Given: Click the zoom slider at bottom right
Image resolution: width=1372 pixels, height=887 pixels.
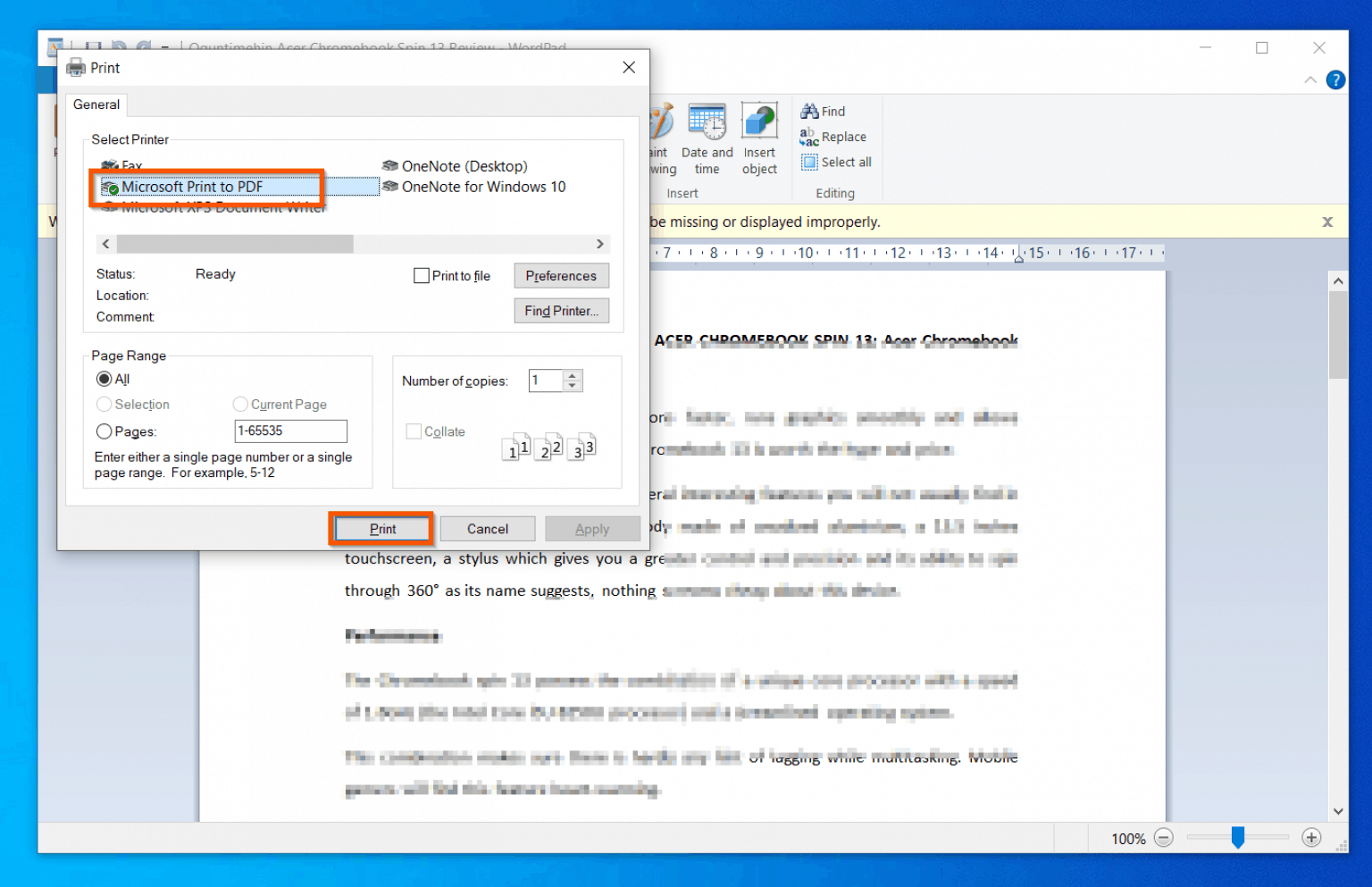Looking at the screenshot, I should tap(1237, 838).
